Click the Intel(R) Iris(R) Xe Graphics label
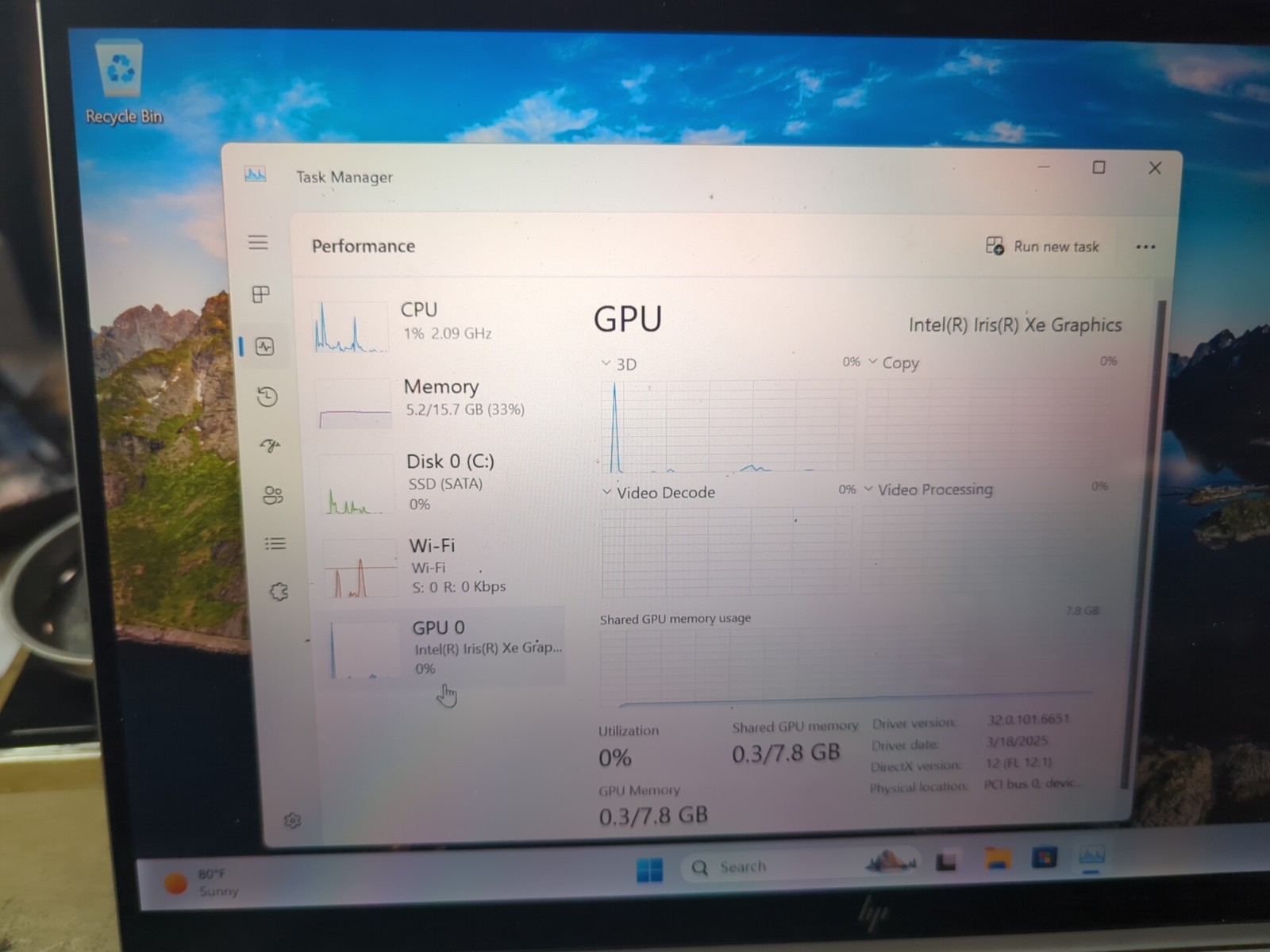Viewport: 1270px width, 952px height. pos(1015,325)
